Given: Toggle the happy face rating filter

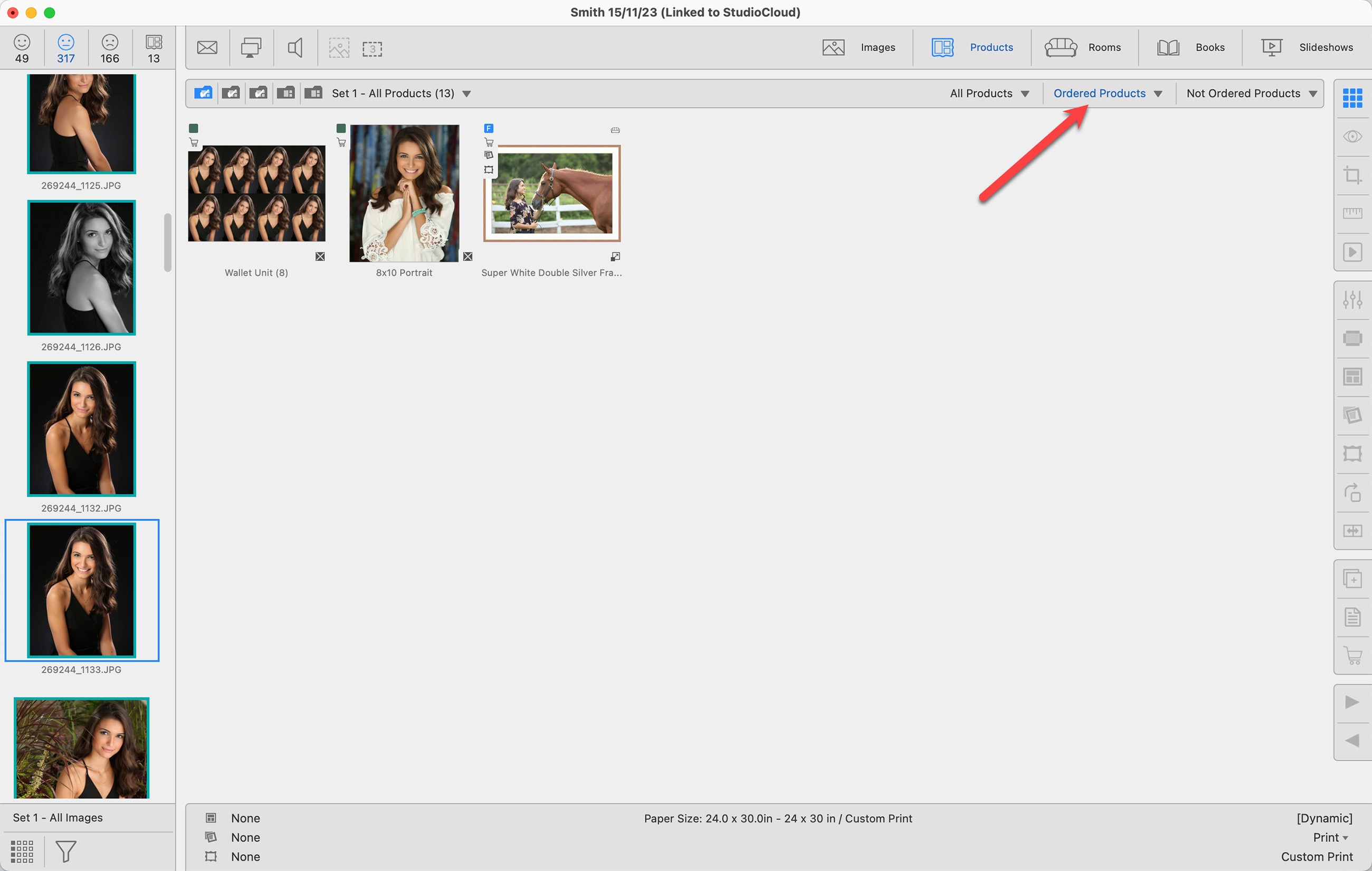Looking at the screenshot, I should click(x=22, y=49).
